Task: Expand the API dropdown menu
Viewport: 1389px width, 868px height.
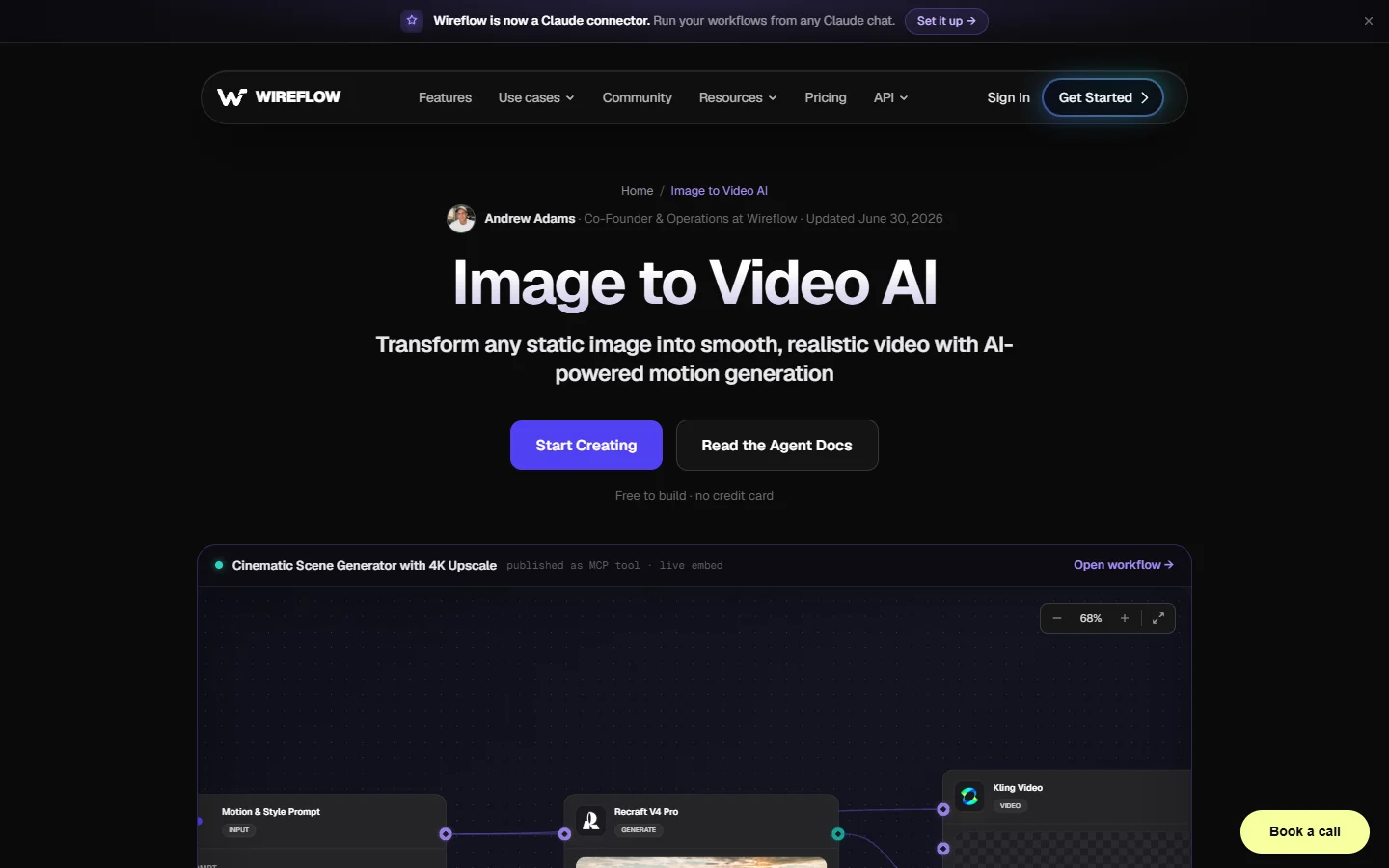Action: click(x=890, y=97)
